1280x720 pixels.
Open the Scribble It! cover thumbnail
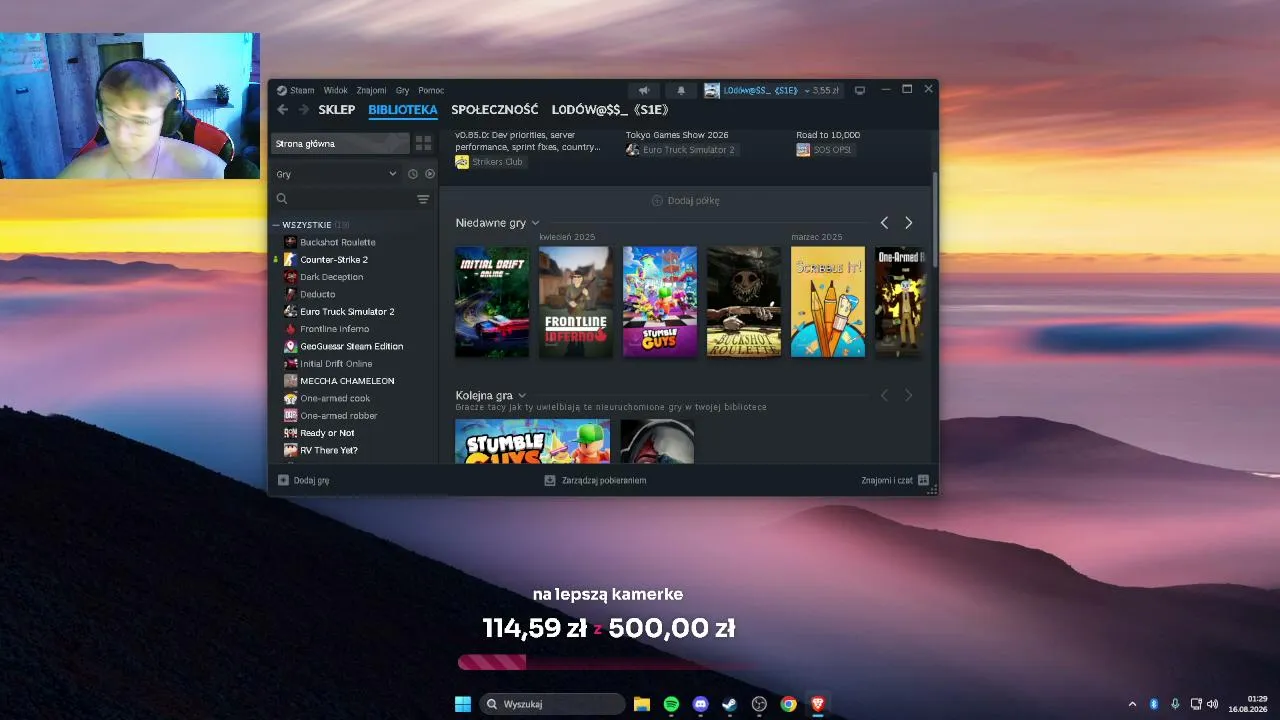828,302
